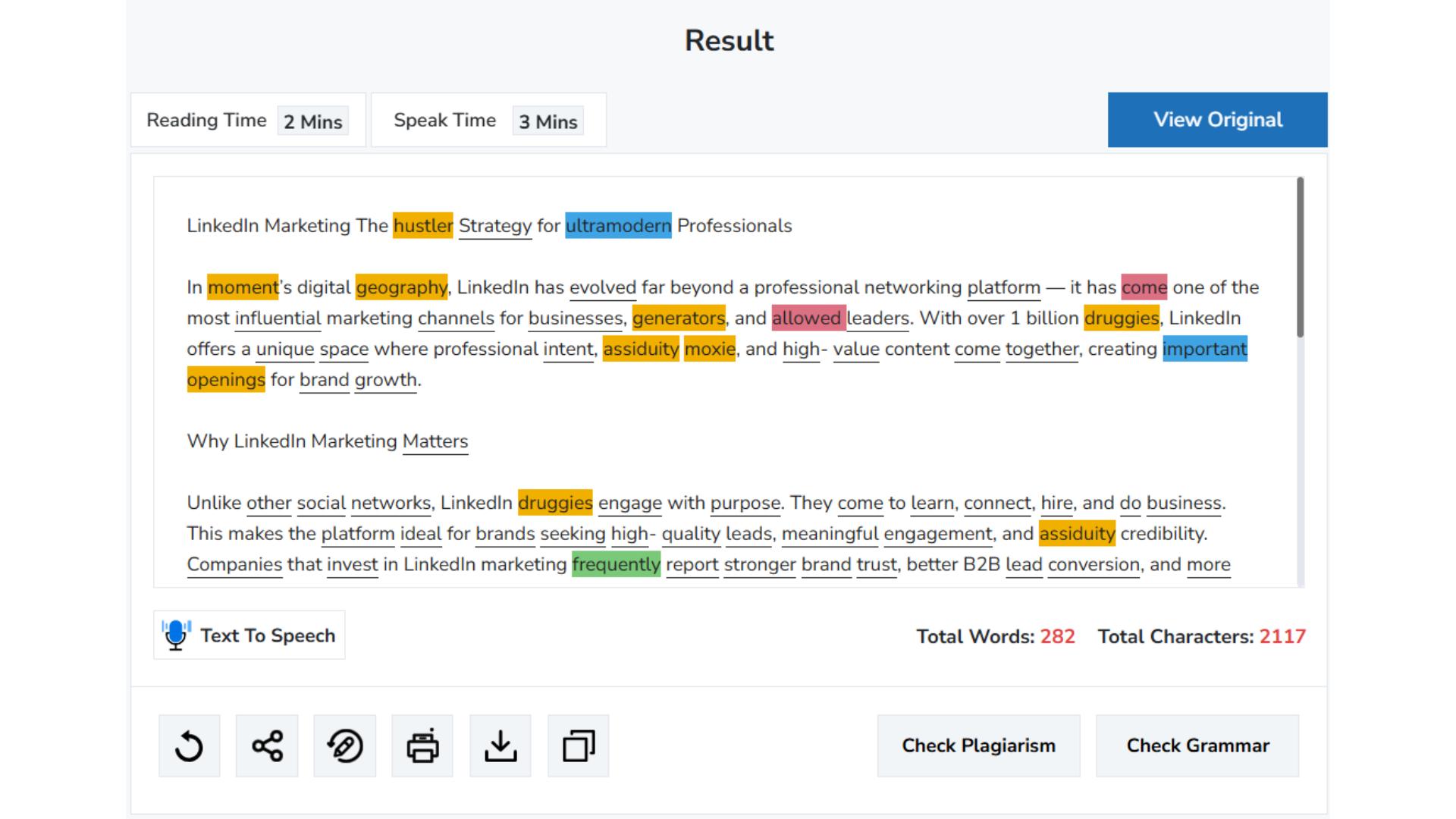
Task: Click the green-highlighted word 'frequently'
Action: pyautogui.click(x=617, y=564)
